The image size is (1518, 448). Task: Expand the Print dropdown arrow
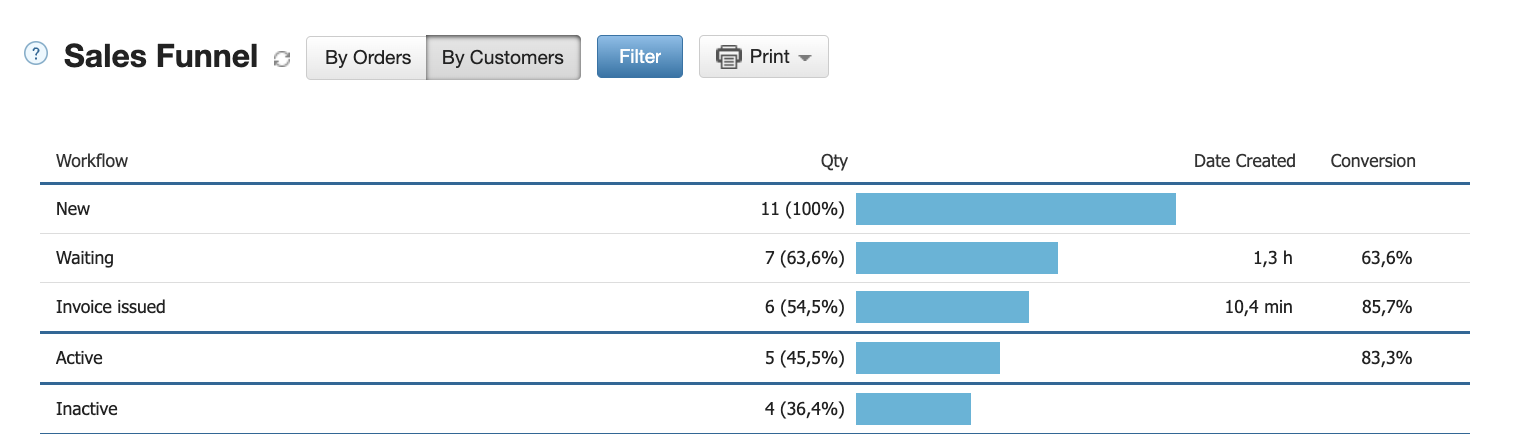pyautogui.click(x=804, y=59)
